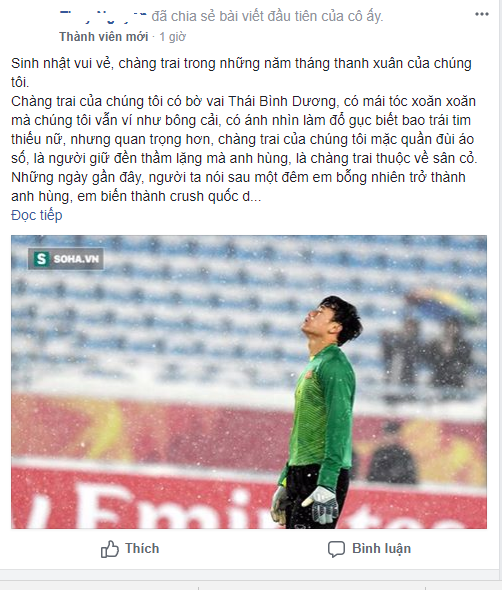Open the three-dot post options menu
Viewport: 502px width, 590px height.
click(x=481, y=14)
